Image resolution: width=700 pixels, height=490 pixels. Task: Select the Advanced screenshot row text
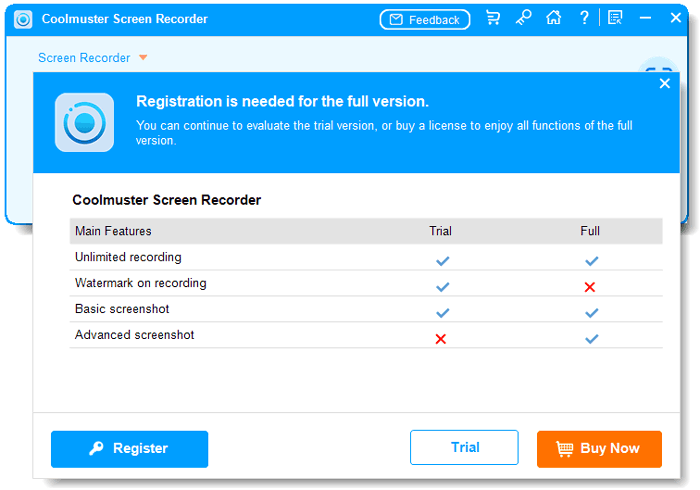coord(134,335)
